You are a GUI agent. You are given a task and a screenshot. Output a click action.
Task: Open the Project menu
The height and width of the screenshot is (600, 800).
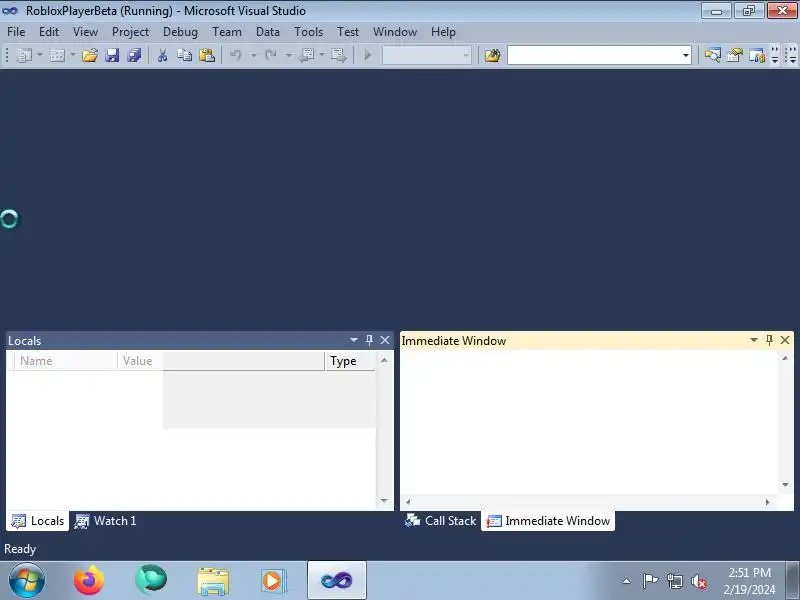(x=130, y=32)
